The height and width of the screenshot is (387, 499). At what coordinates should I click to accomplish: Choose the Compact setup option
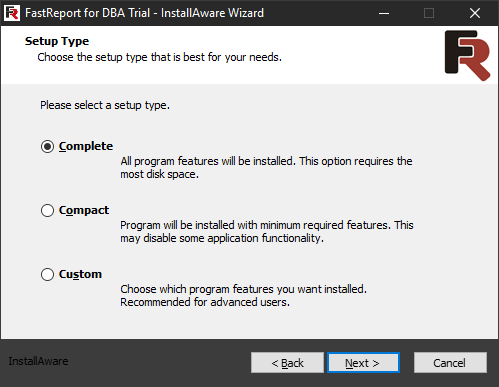pyautogui.click(x=47, y=210)
